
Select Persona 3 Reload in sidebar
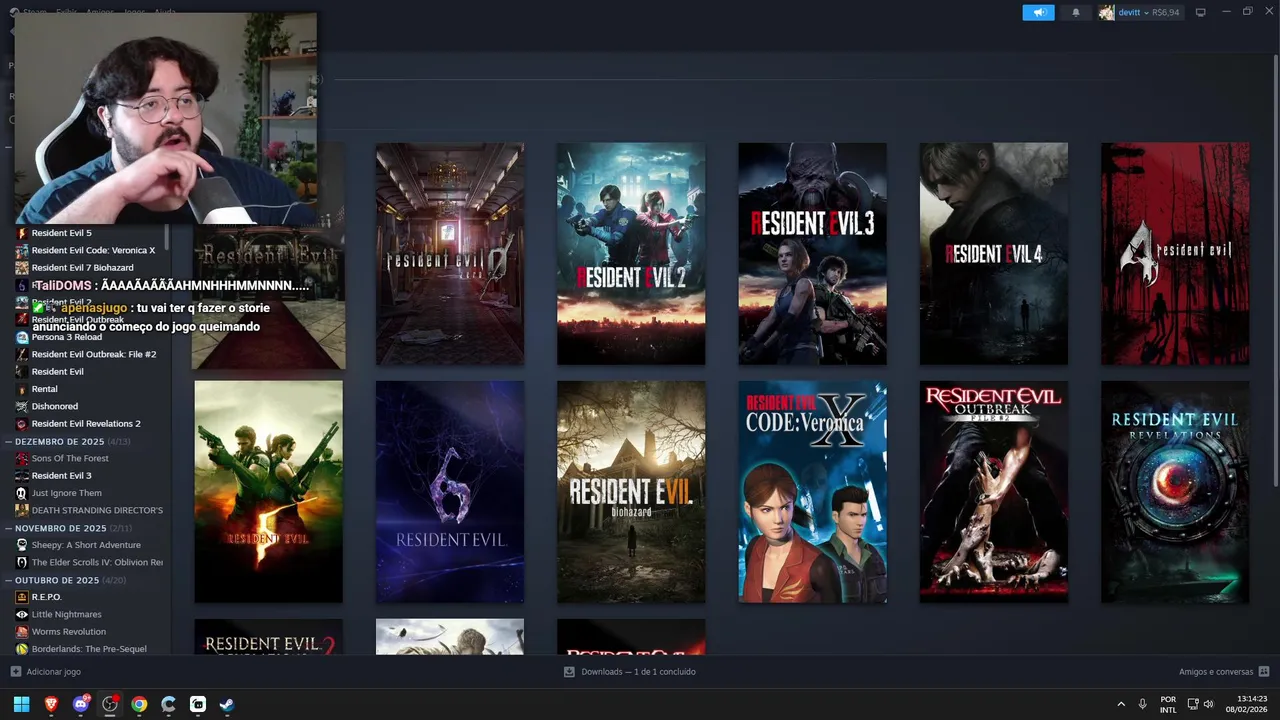(66, 337)
